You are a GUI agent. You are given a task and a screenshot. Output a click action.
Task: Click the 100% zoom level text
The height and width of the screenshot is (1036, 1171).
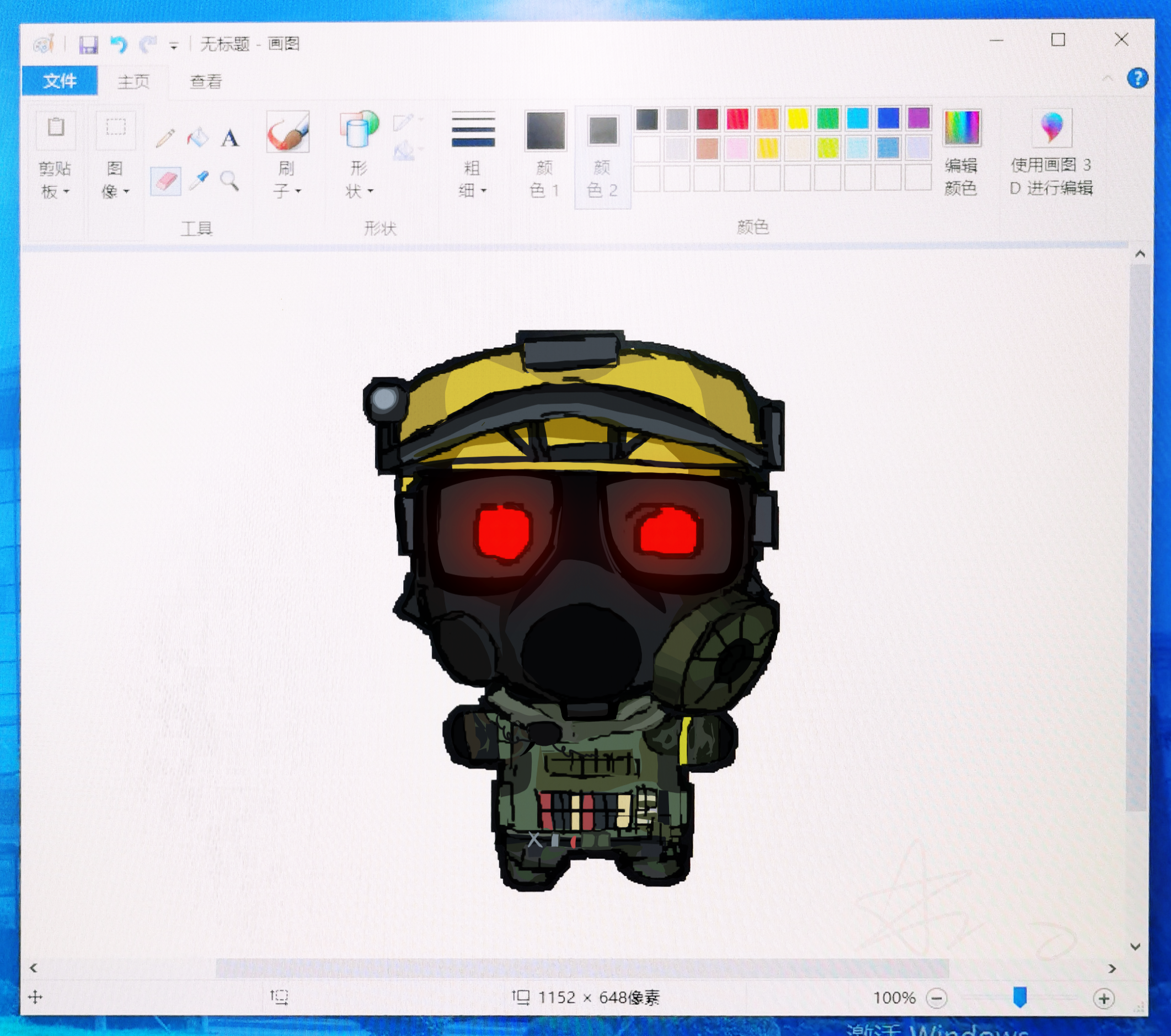tap(894, 998)
